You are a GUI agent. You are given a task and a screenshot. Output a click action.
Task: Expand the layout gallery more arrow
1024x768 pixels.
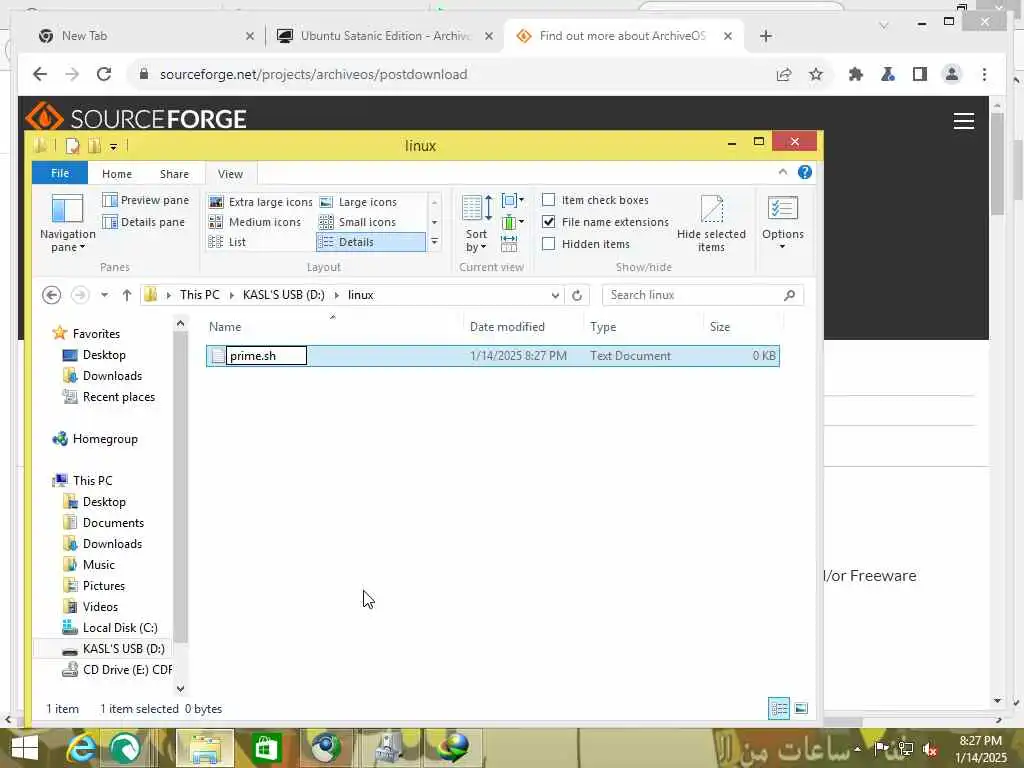click(x=434, y=242)
